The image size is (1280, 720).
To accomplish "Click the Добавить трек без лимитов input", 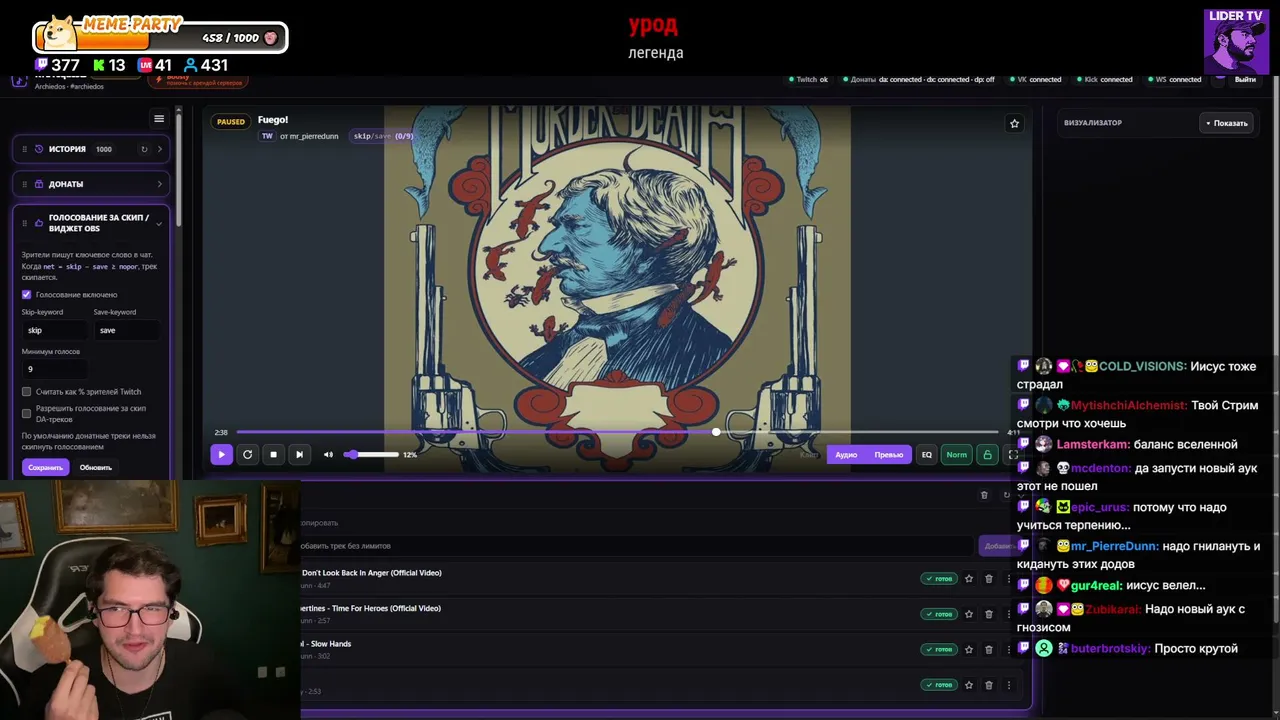I will (x=636, y=546).
